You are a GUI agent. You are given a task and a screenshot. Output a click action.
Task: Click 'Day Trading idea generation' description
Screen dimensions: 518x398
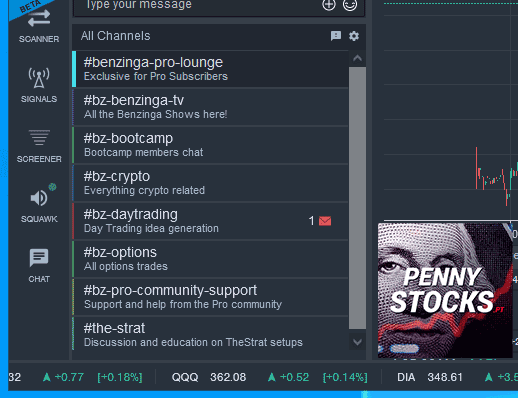click(151, 228)
